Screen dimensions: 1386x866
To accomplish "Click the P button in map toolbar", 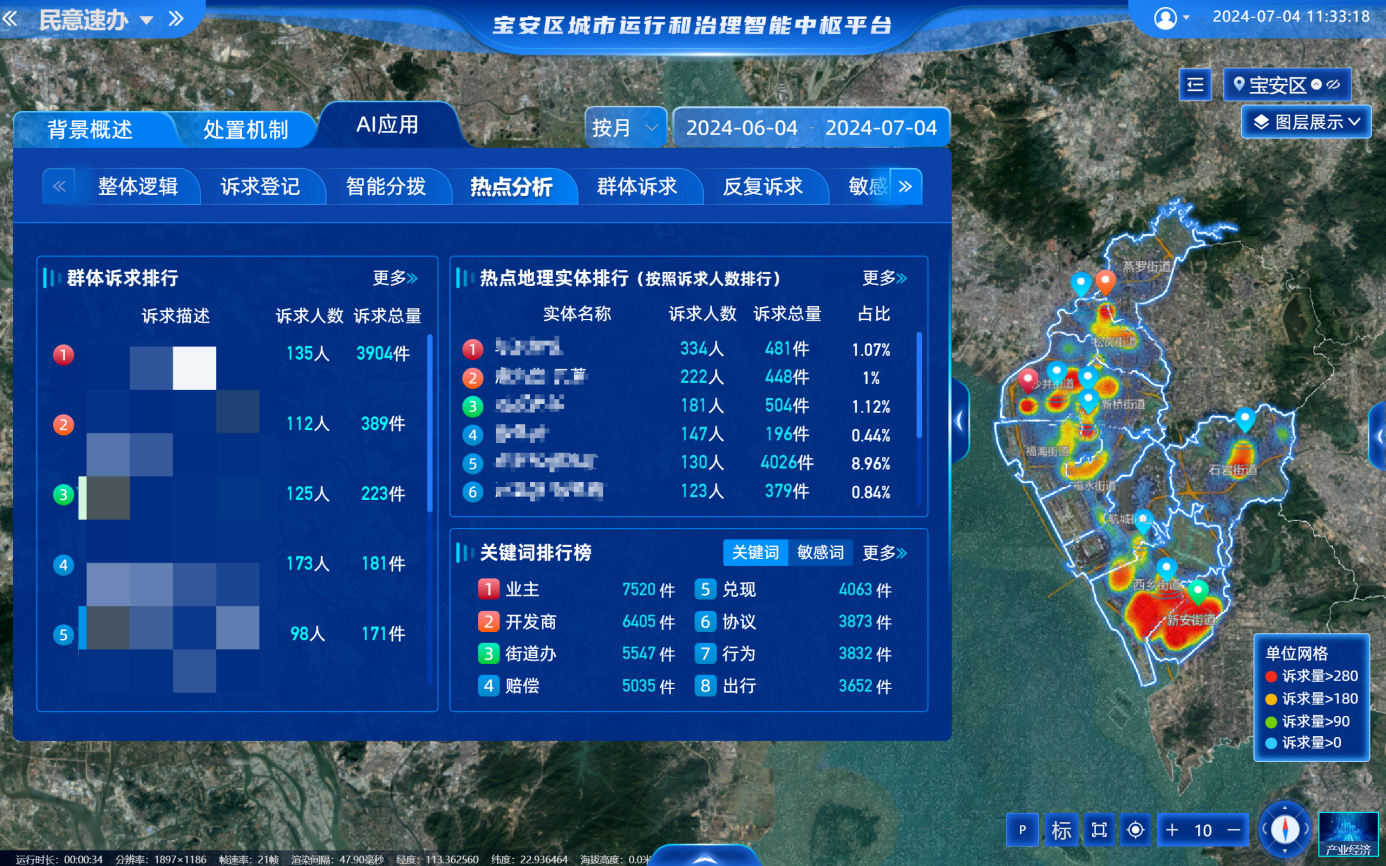I will click(1022, 830).
